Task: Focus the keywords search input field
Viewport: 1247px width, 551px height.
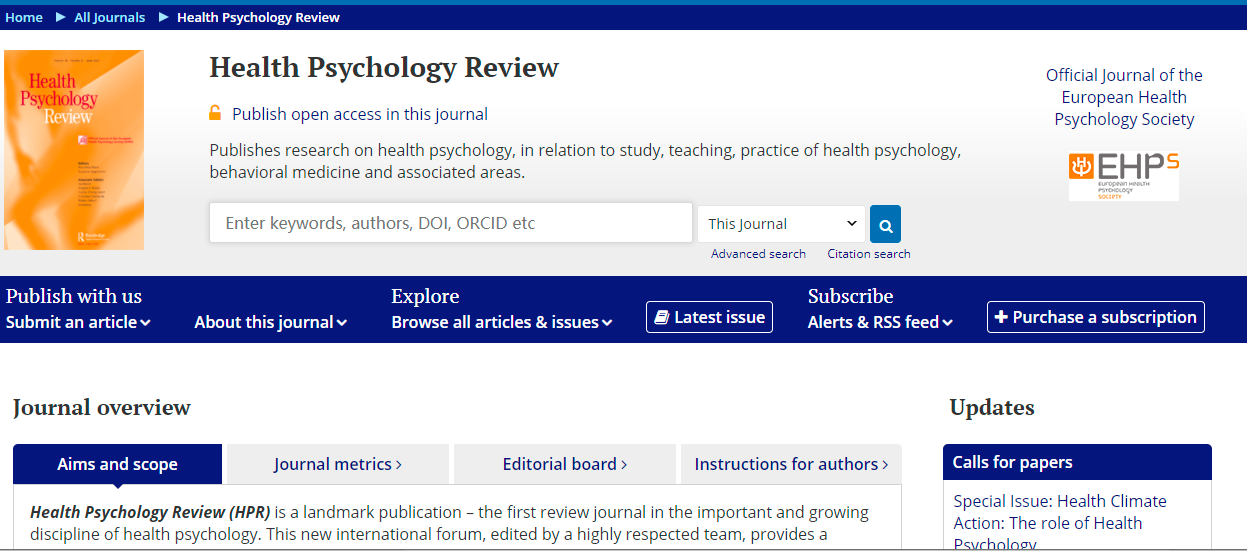Action: pos(450,223)
